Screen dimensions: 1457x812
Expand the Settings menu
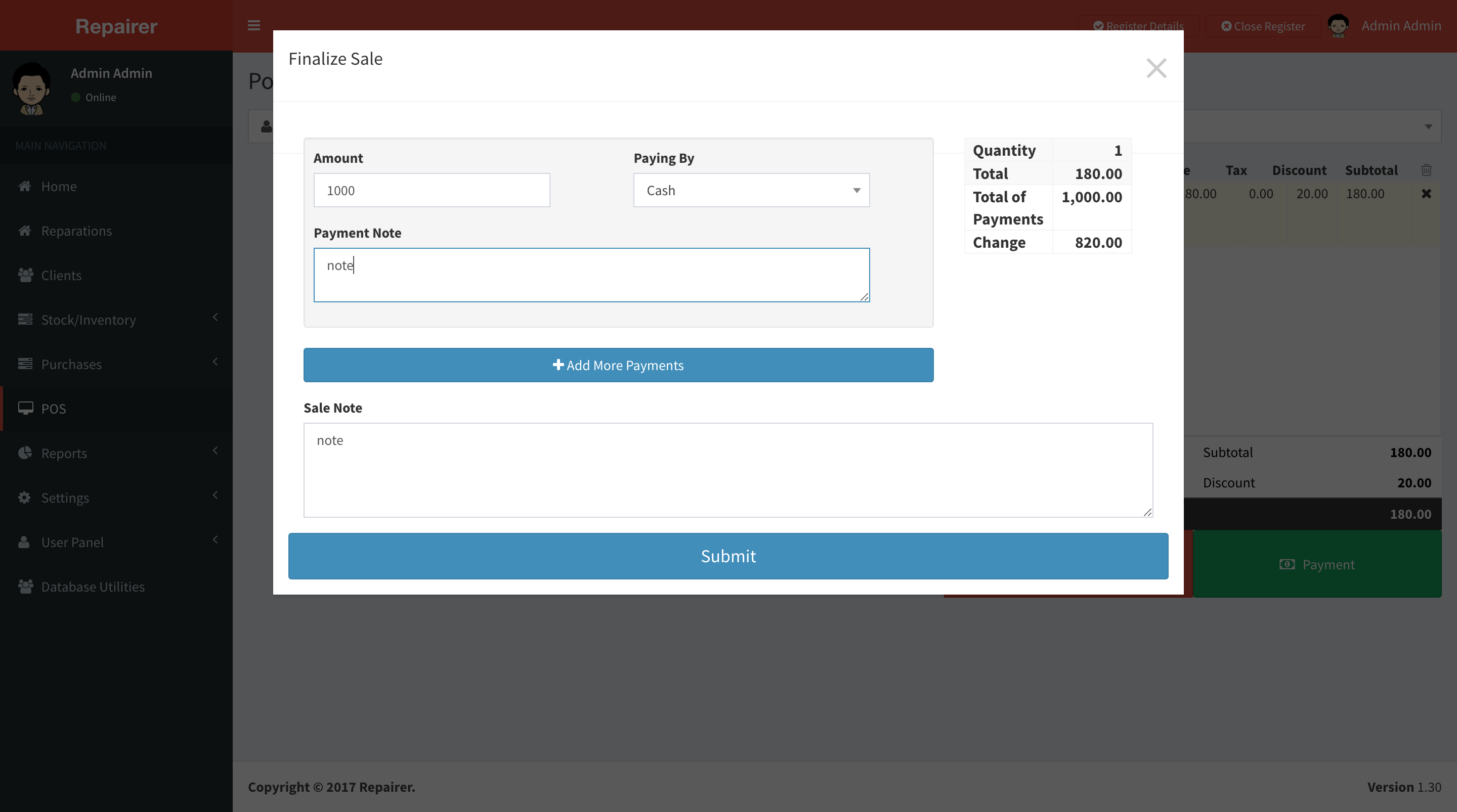pos(116,498)
